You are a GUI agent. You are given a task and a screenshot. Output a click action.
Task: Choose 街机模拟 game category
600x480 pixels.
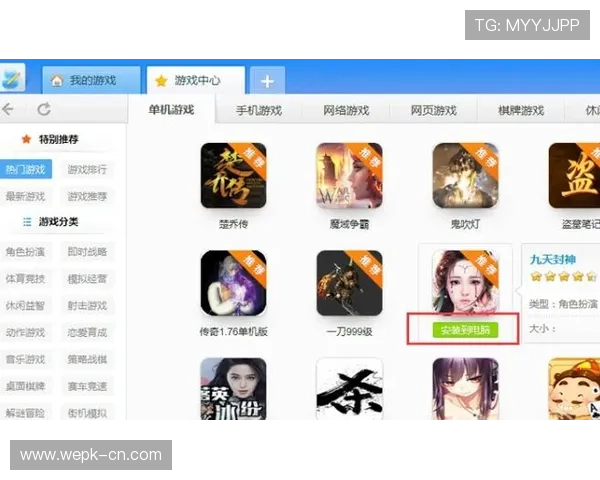tap(87, 413)
